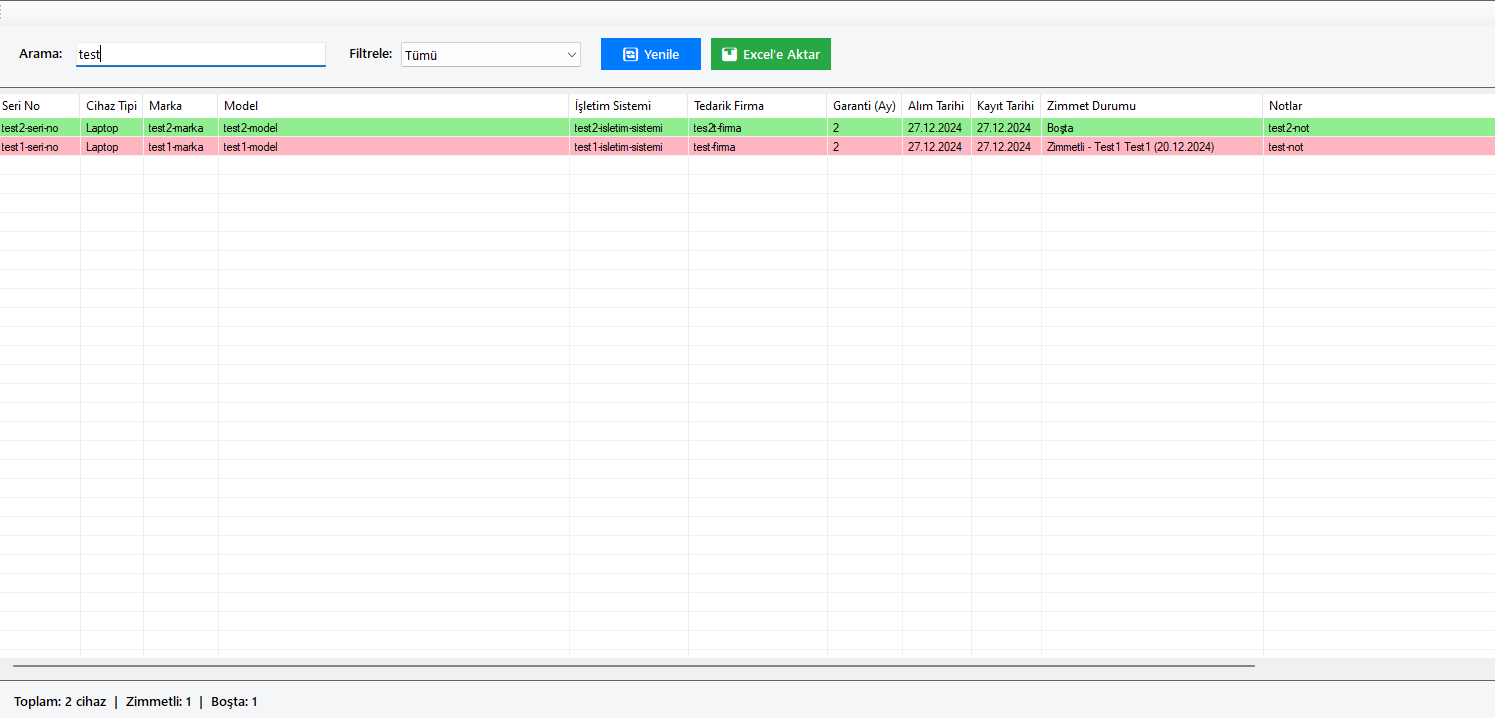The width and height of the screenshot is (1495, 718).
Task: Sort by İşletim Sistemi column header
Action: (x=629, y=106)
